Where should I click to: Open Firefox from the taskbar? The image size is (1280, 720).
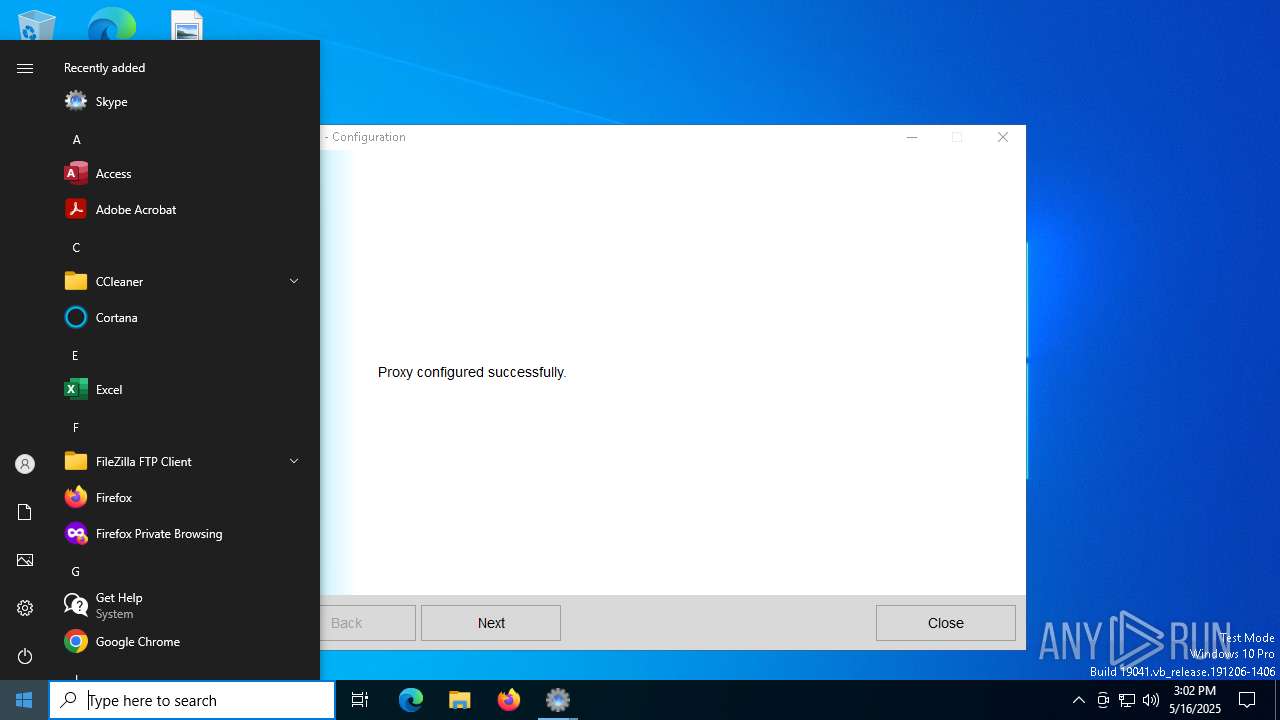pos(509,700)
